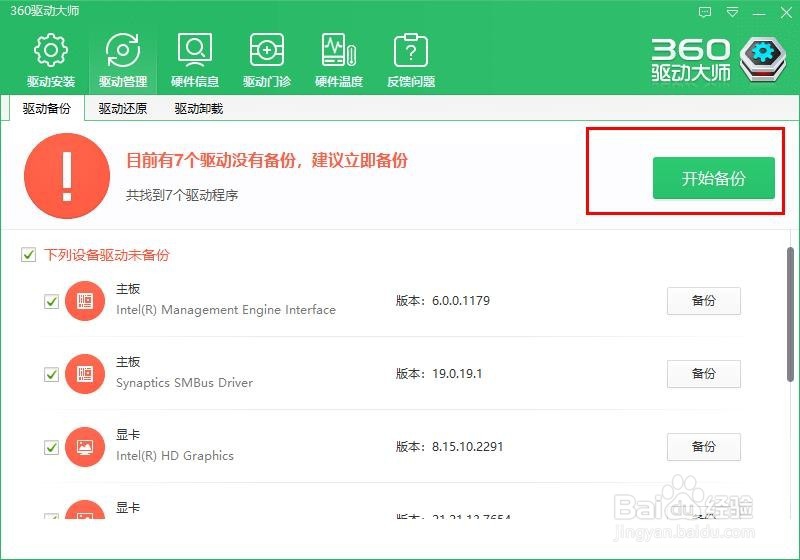Click the motherboard icon for Intel Management Engine
Viewport: 800px width, 560px height.
[85, 301]
